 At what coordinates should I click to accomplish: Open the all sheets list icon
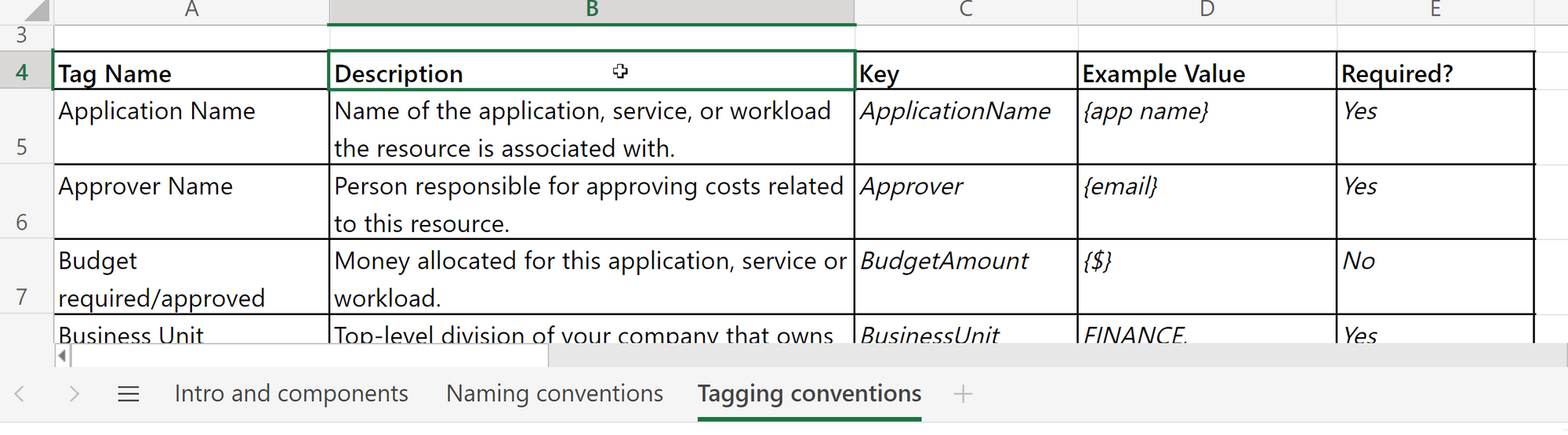point(129,393)
